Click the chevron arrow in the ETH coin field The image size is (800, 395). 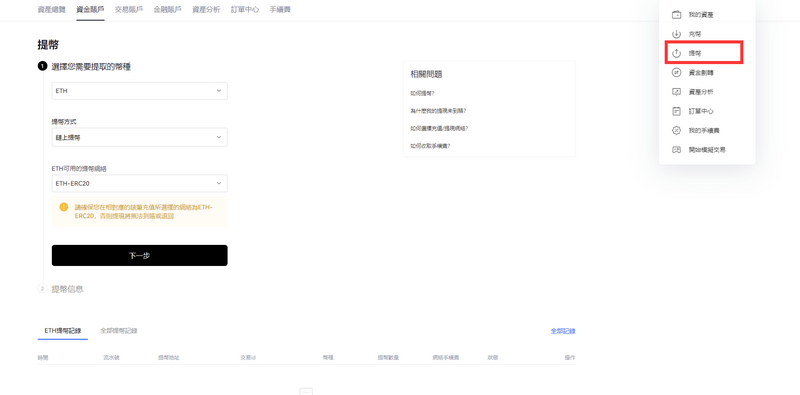(219, 91)
